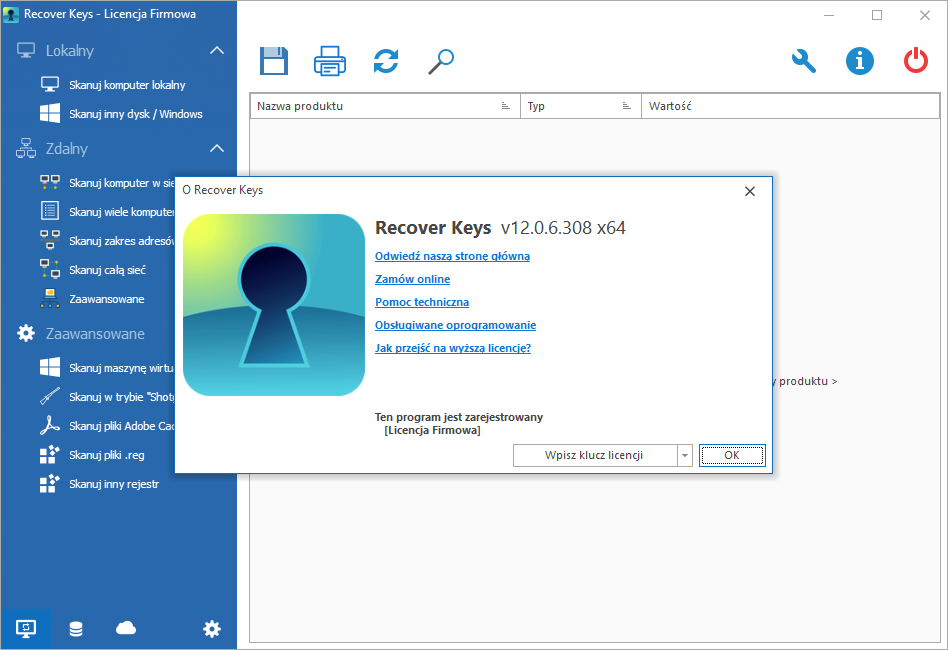
Task: Open dropdown arrow next to Wpisz klucz licencji
Action: click(x=684, y=455)
